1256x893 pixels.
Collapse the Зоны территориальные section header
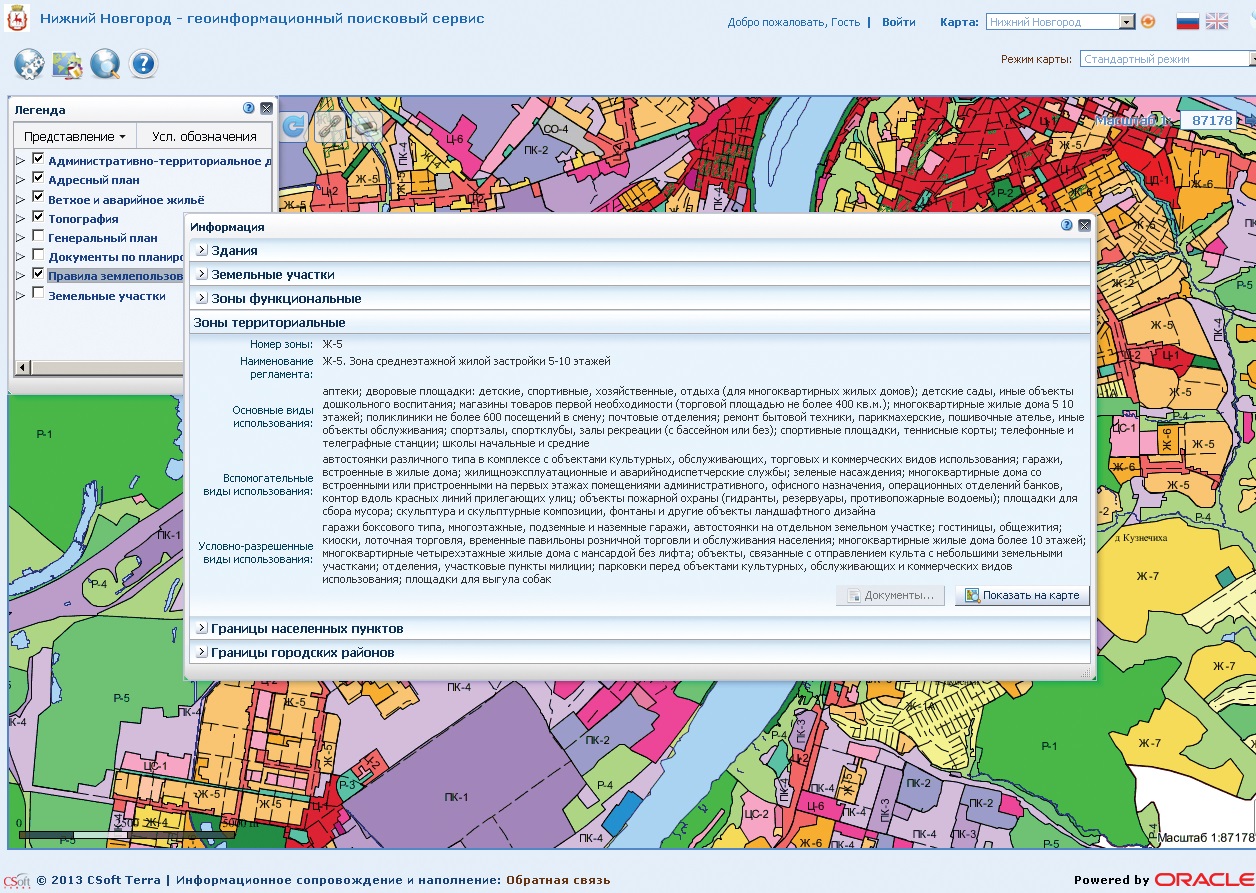[x=640, y=322]
